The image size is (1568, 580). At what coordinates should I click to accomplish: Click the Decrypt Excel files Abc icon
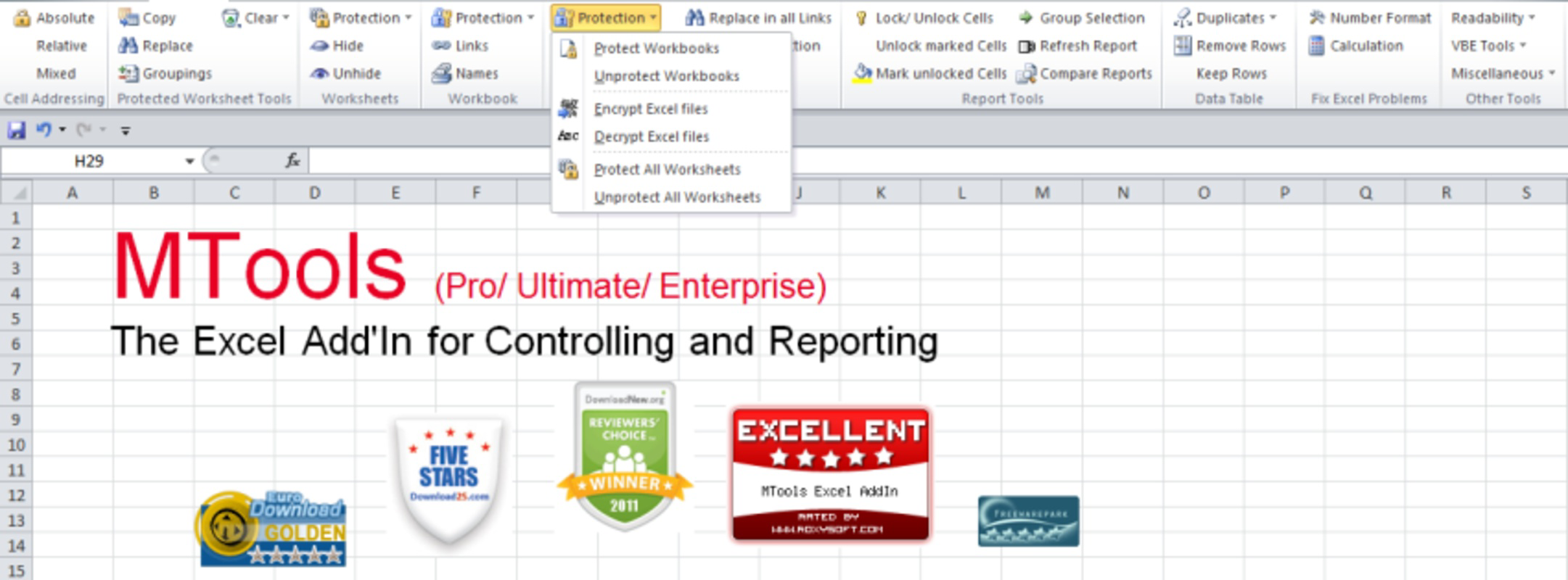point(568,136)
